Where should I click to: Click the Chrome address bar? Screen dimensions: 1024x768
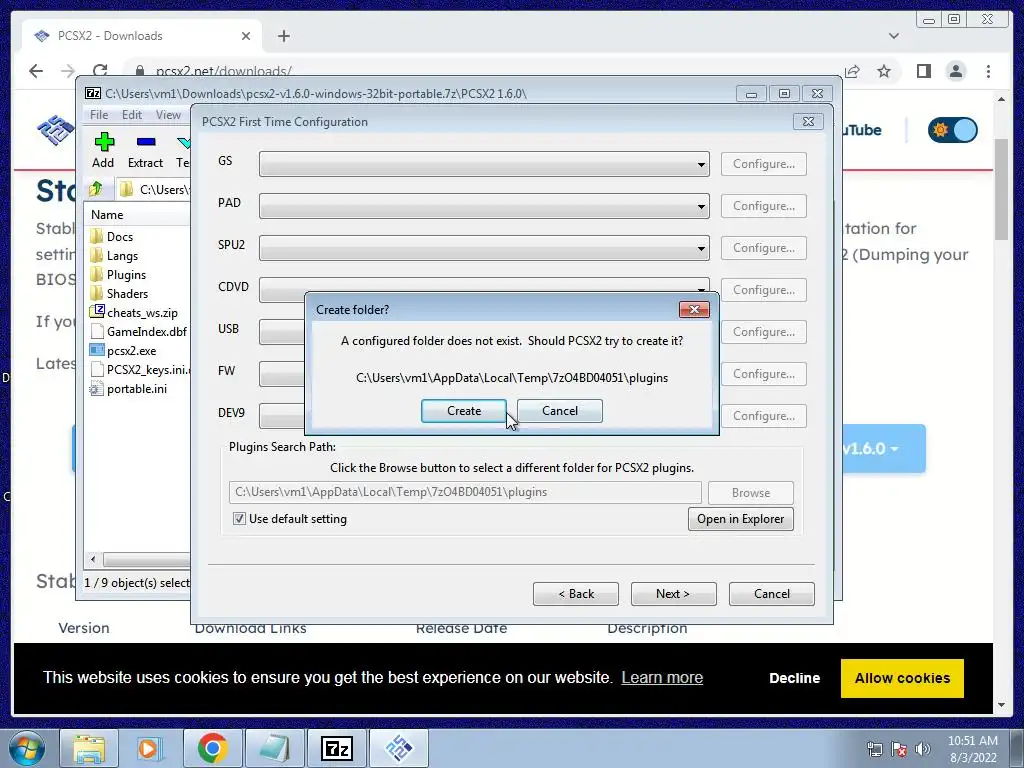(483, 71)
